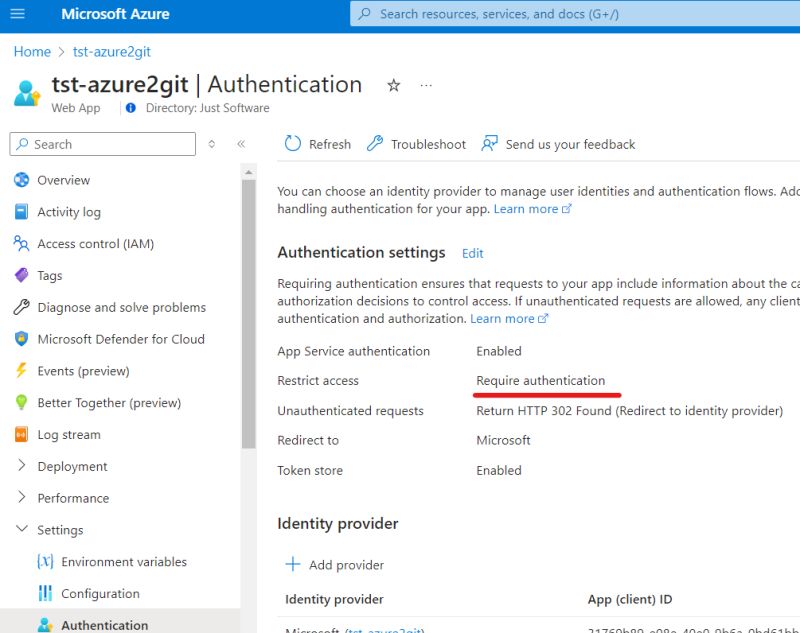Open the Troubleshoot tool
The width and height of the screenshot is (800, 633).
(375, 144)
